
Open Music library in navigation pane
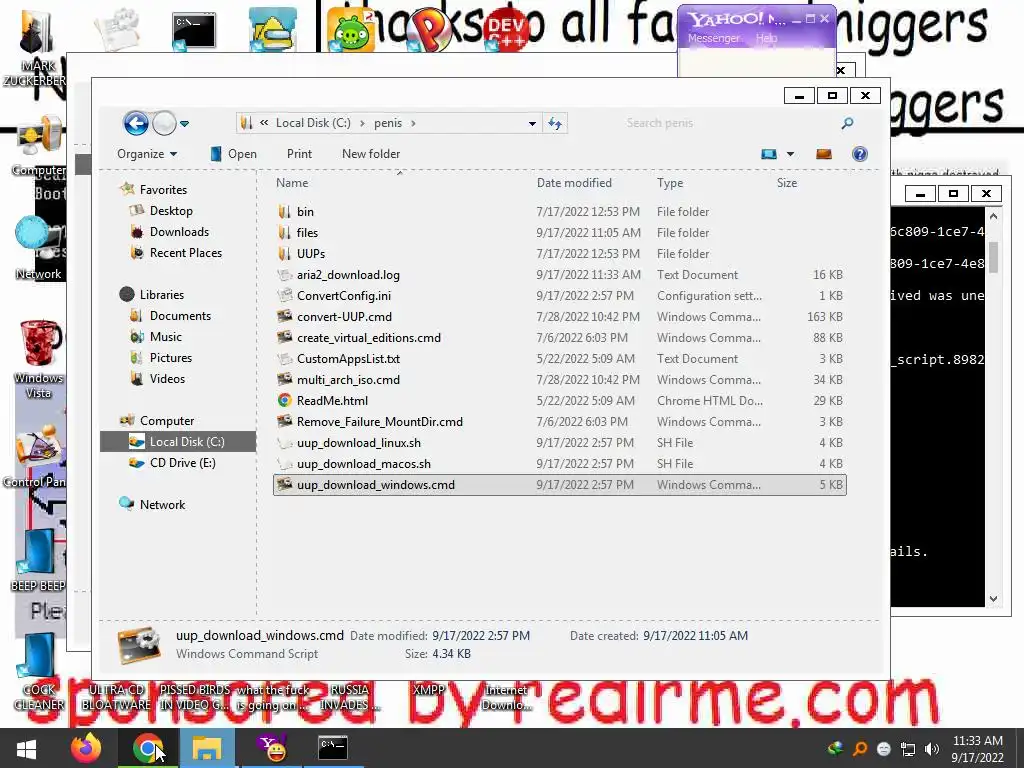pos(166,336)
